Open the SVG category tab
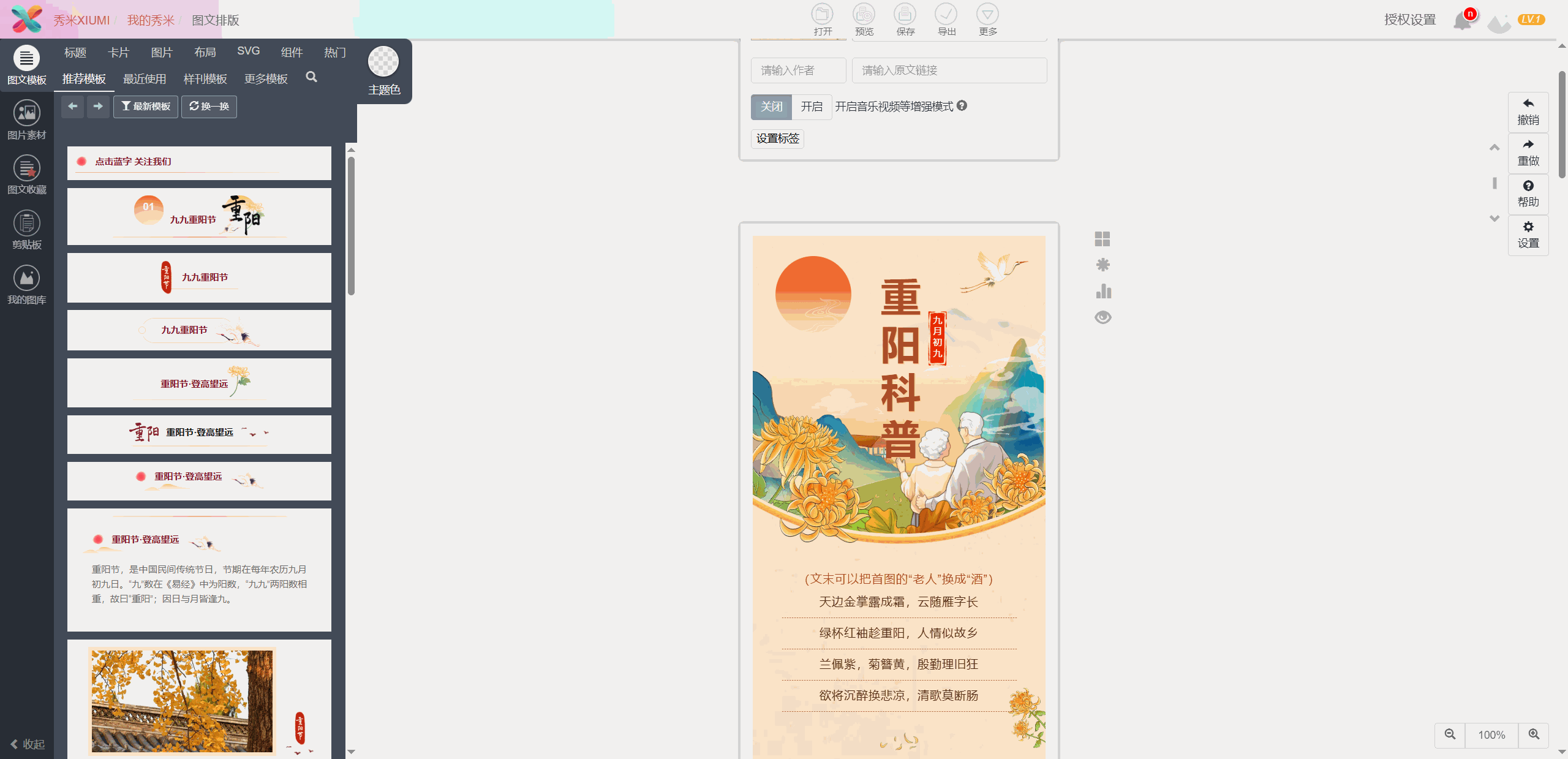This screenshot has width=1568, height=759. 249,51
